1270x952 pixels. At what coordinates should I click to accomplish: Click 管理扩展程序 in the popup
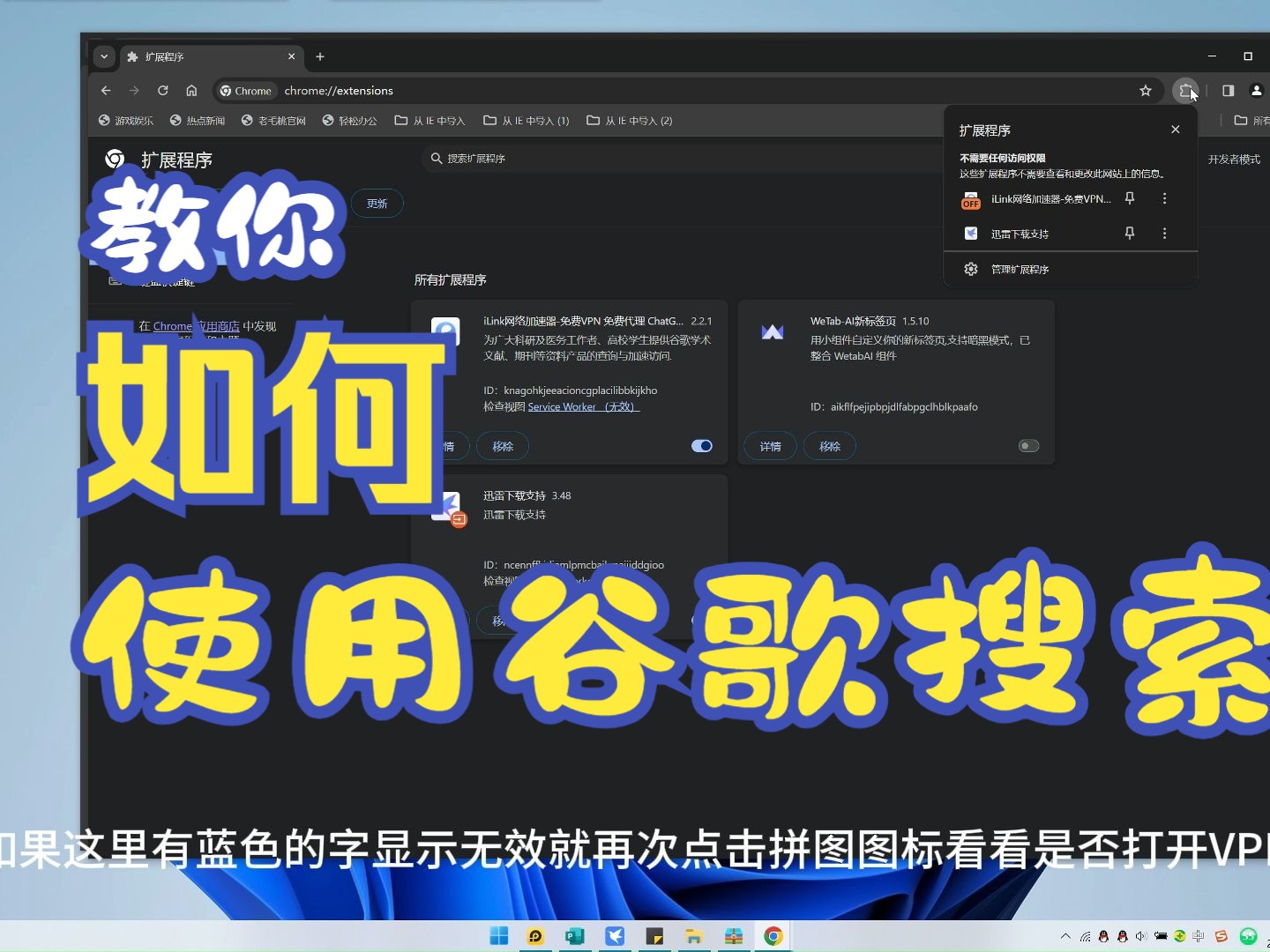1020,269
